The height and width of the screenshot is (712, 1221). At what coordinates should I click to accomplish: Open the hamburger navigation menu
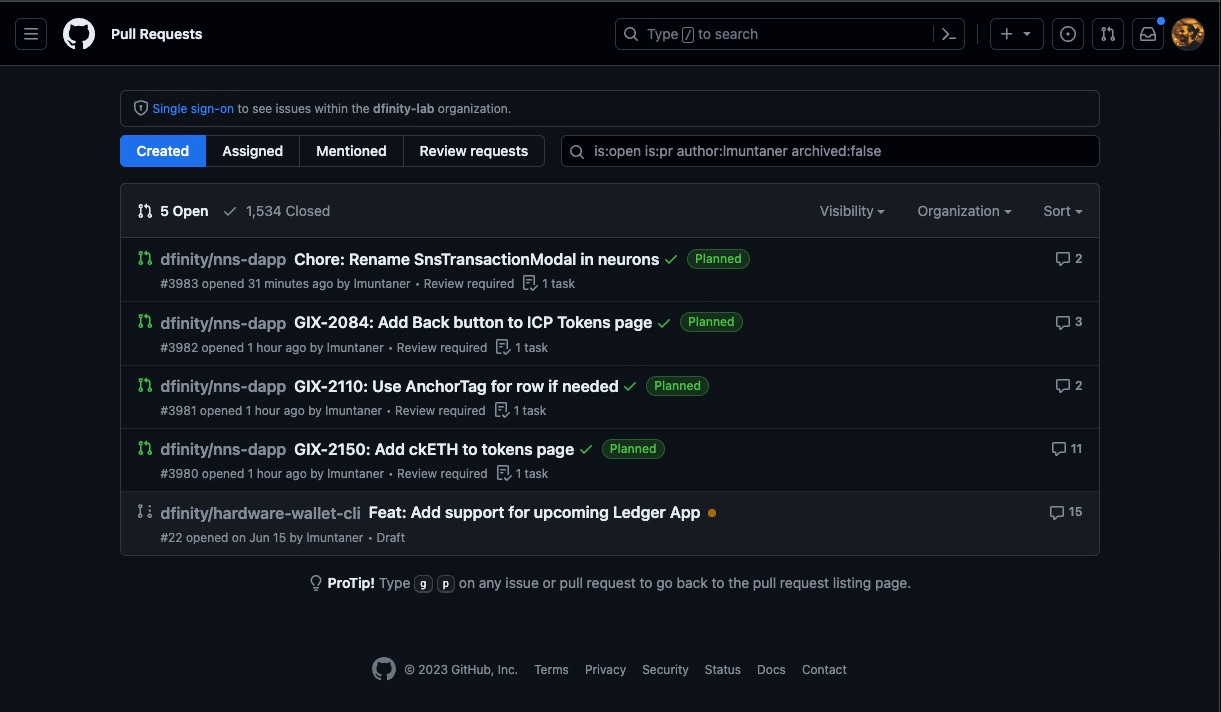coord(31,34)
